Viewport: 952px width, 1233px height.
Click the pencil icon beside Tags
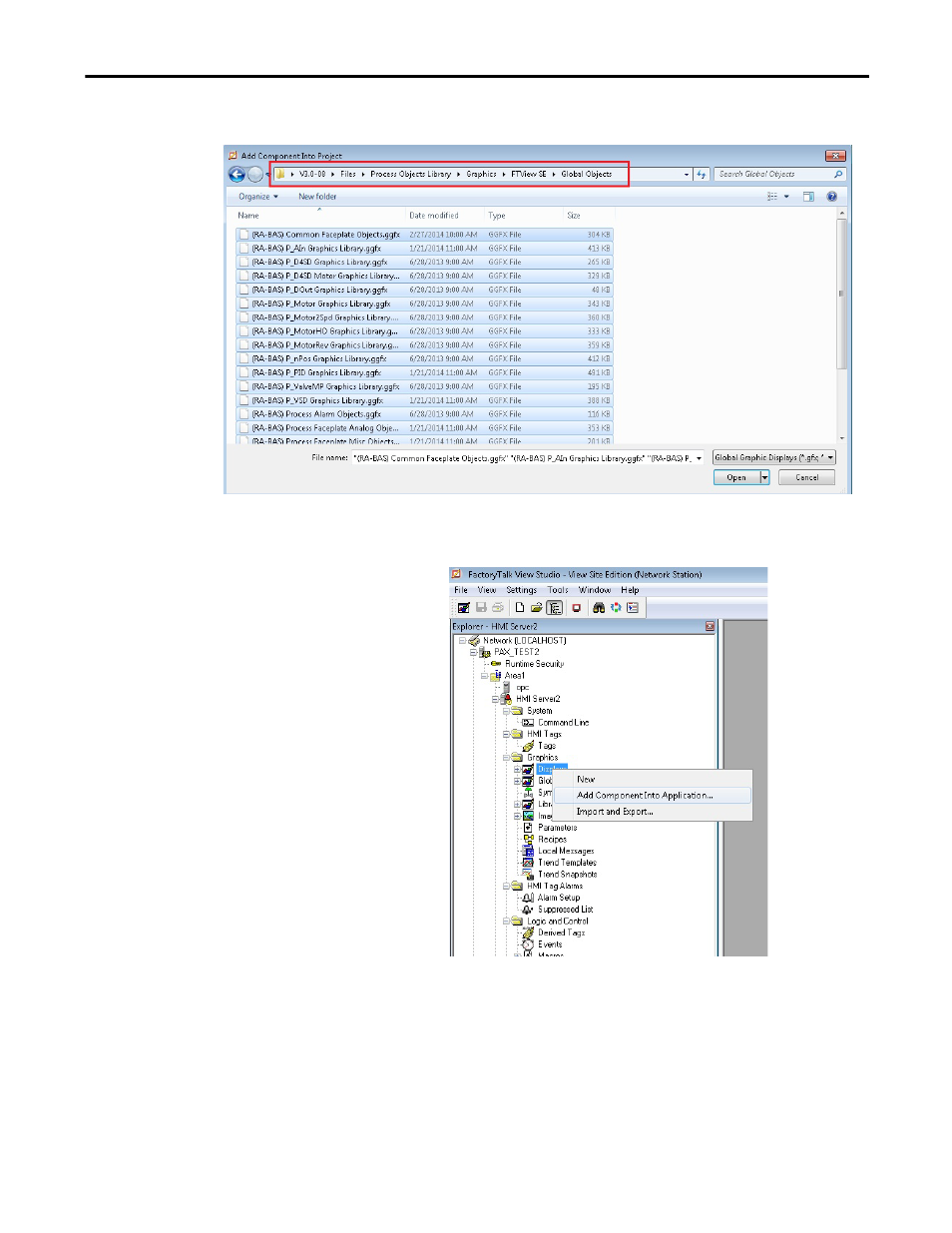tap(529, 746)
